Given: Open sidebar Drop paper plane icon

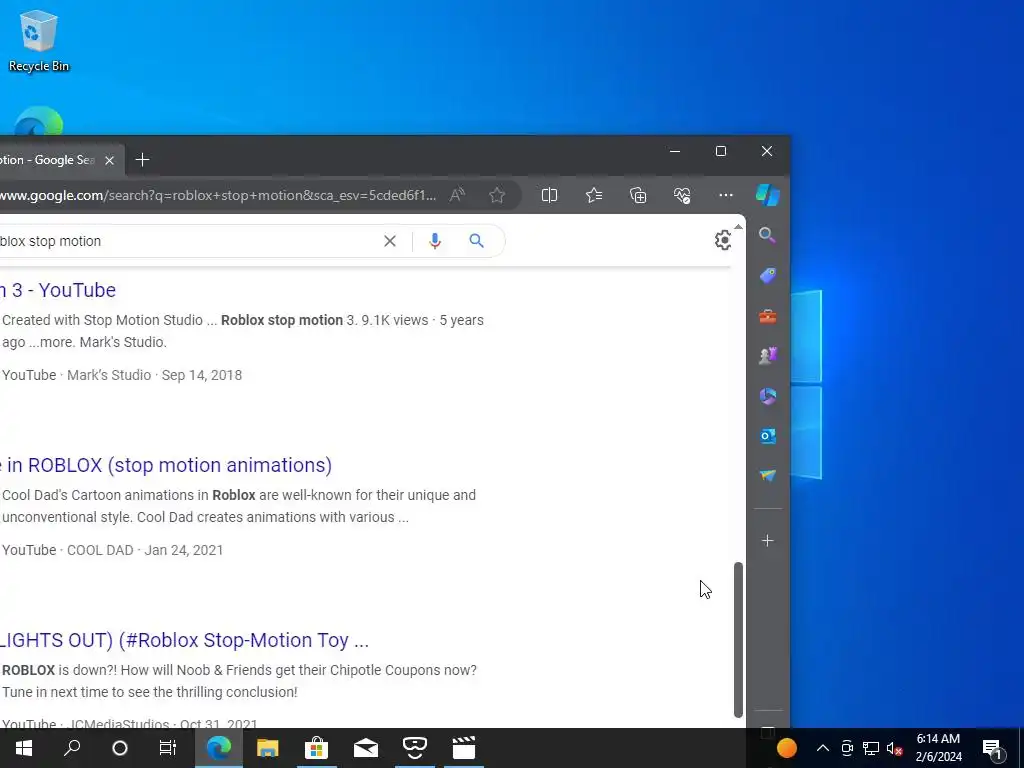Looking at the screenshot, I should point(767,475).
